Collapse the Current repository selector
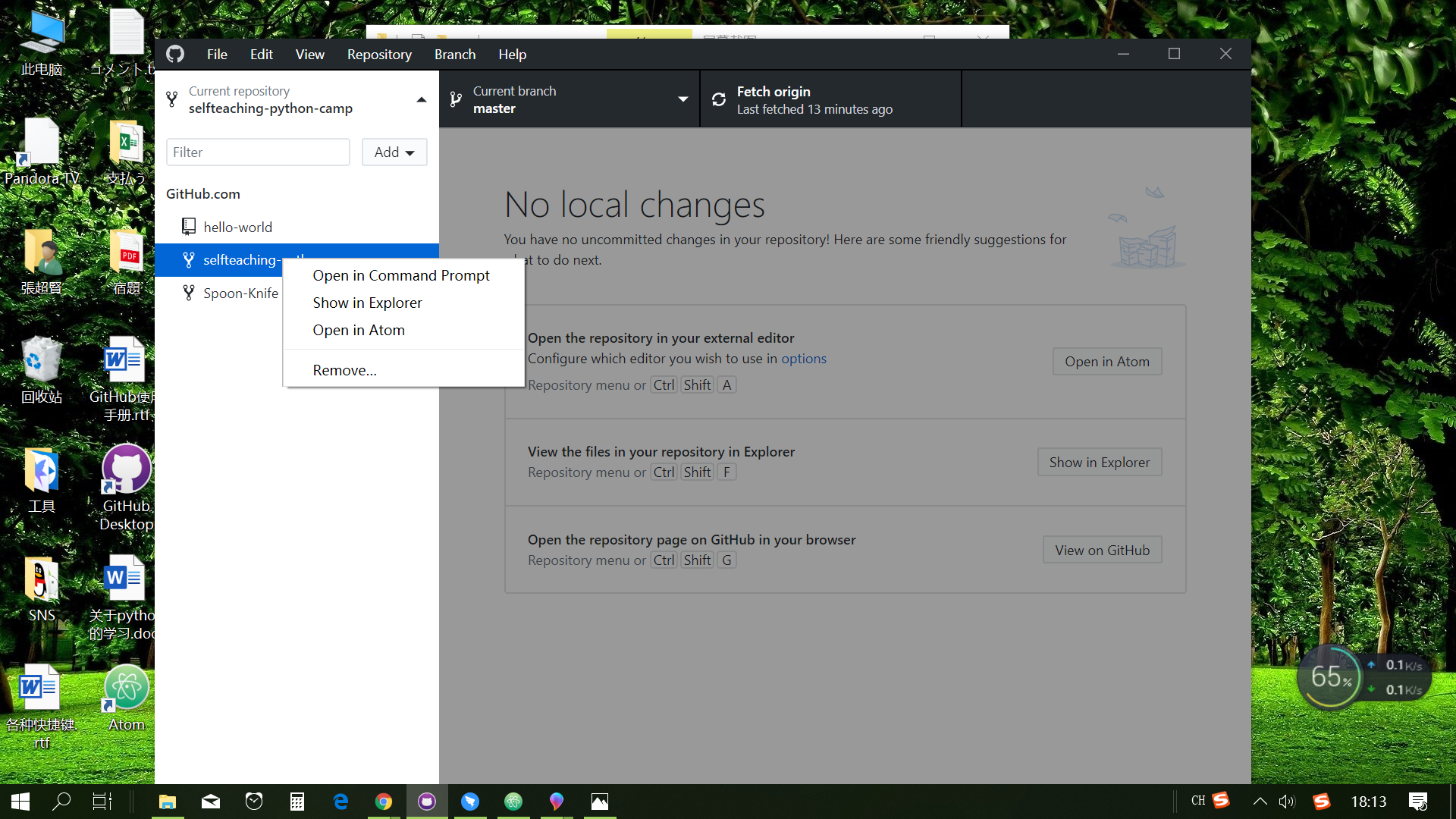This screenshot has width=1456, height=819. [x=297, y=99]
